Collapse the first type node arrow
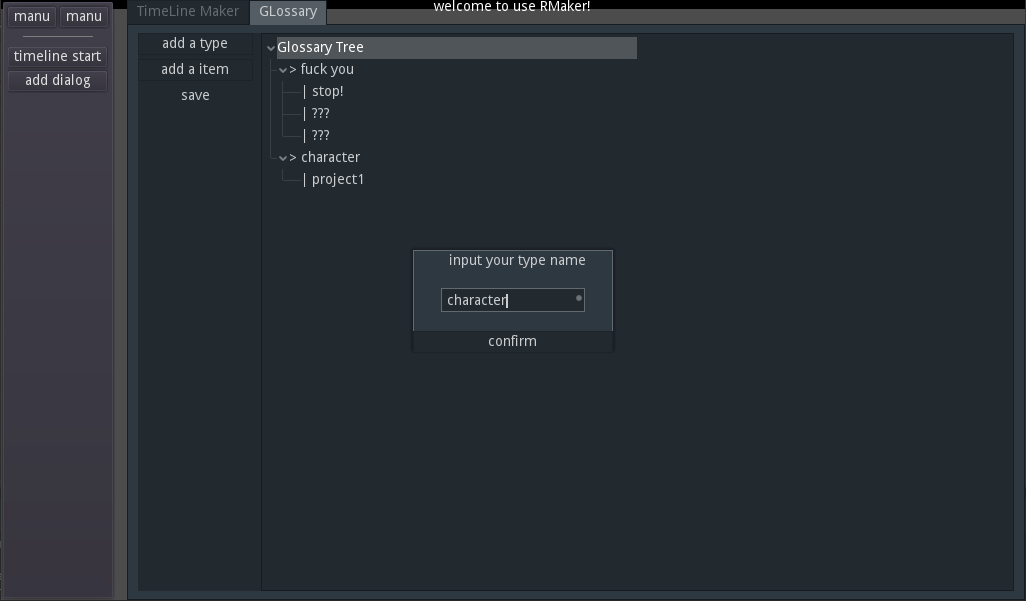 283,70
